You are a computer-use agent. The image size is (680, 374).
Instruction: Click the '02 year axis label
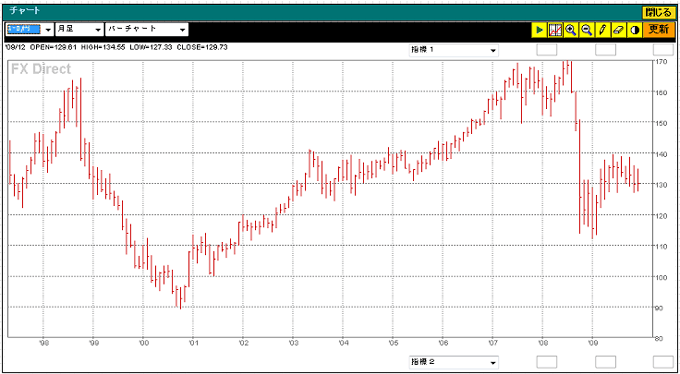pyautogui.click(x=243, y=343)
